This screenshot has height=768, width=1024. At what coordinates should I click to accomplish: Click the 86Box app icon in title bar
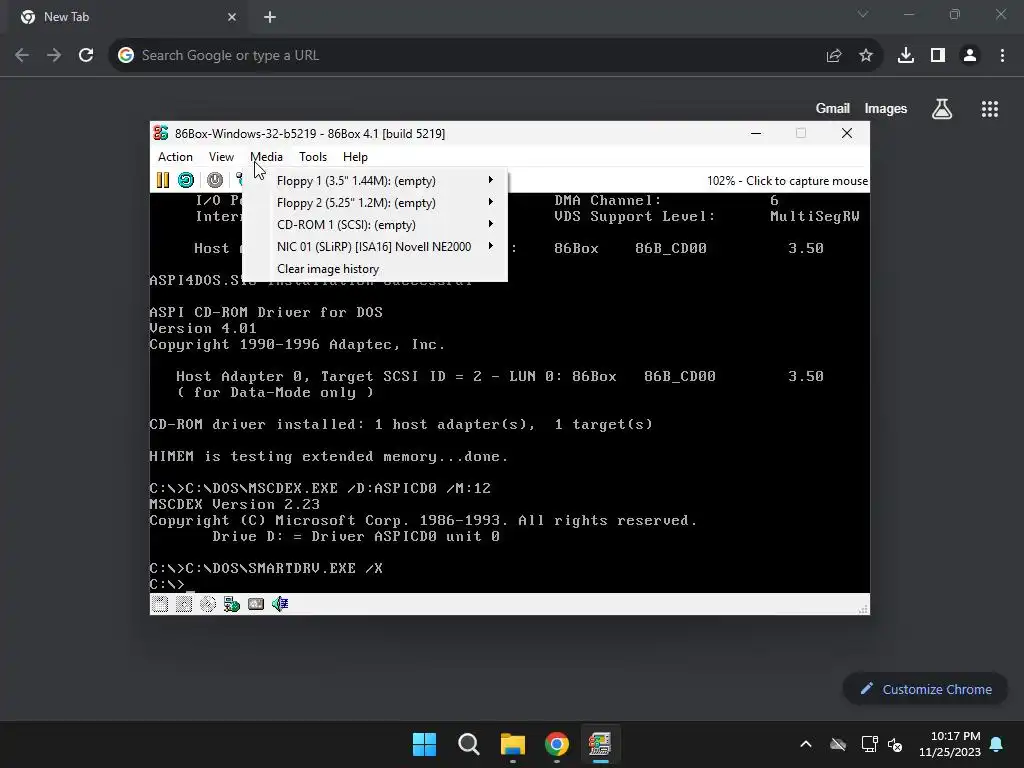coord(161,133)
